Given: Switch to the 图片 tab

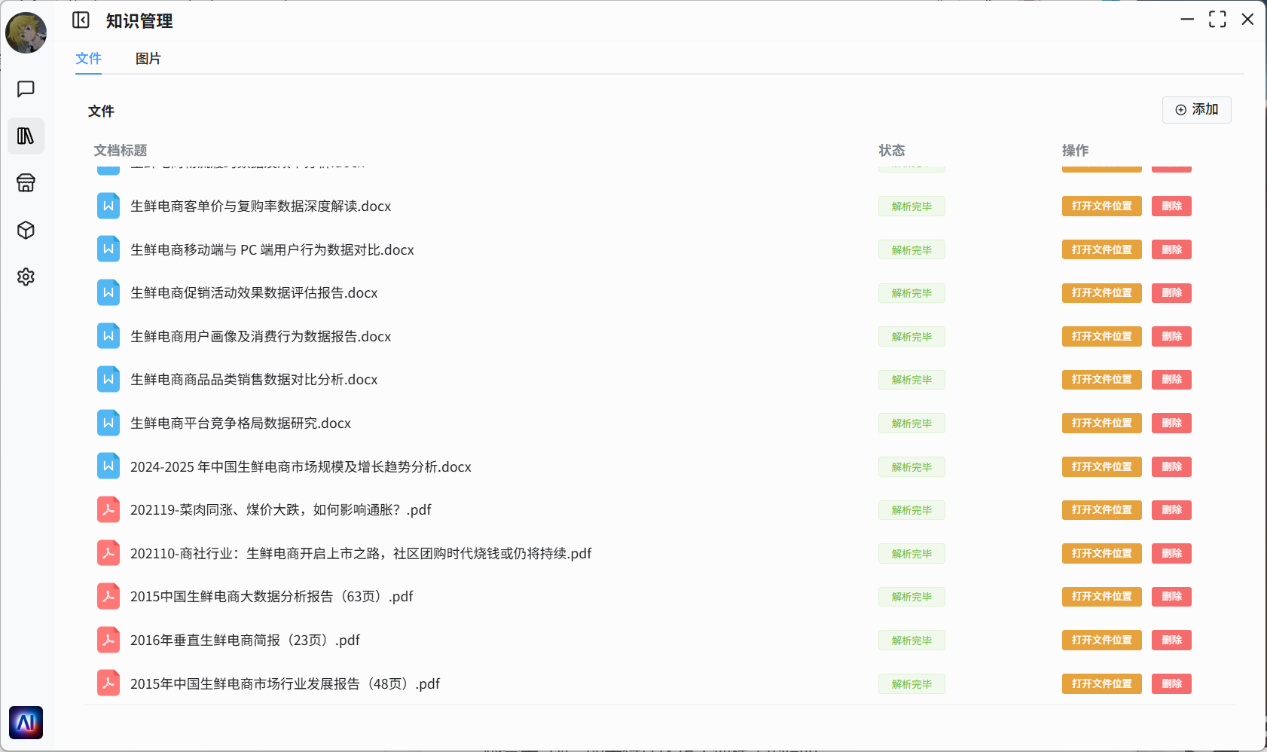Looking at the screenshot, I should [148, 59].
